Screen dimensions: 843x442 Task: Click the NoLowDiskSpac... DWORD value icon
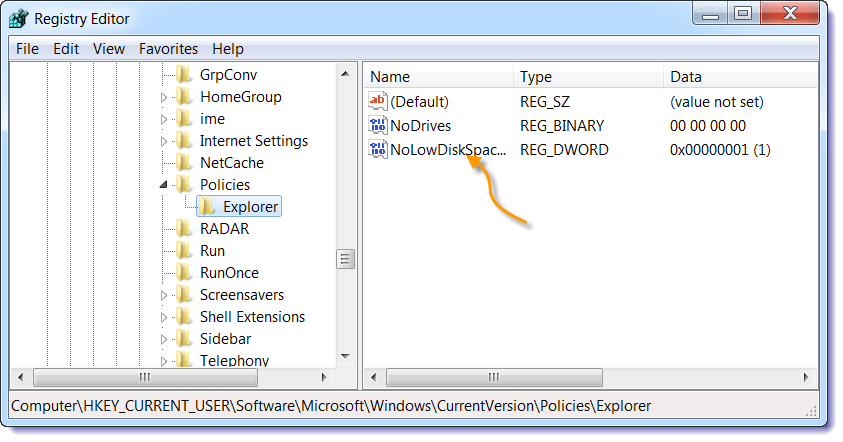pos(378,149)
